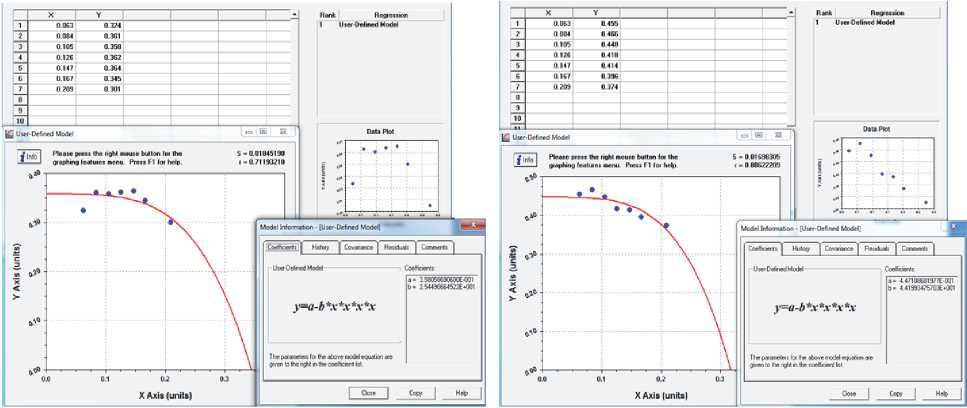Select coefficient b row in the right Model Information dialog
The height and width of the screenshot is (408, 967).
coord(921,286)
